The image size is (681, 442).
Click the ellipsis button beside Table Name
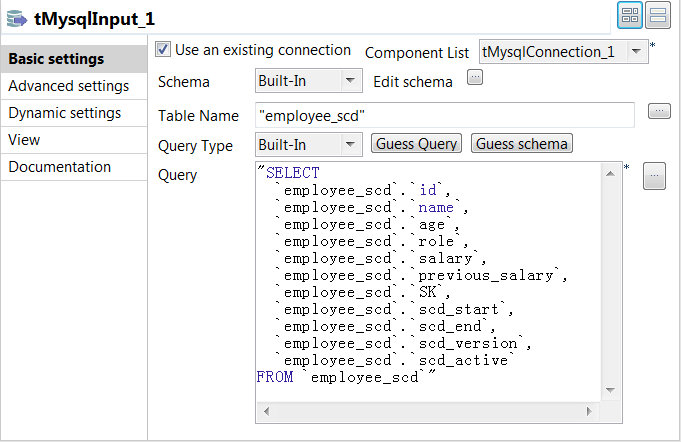658,111
